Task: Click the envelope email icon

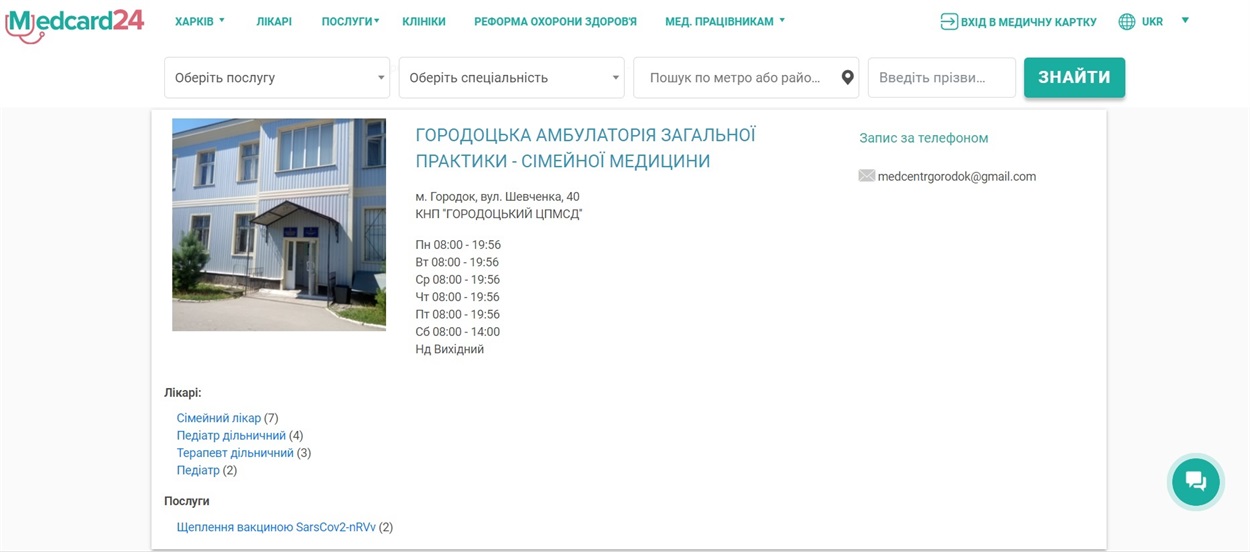Action: coord(867,176)
